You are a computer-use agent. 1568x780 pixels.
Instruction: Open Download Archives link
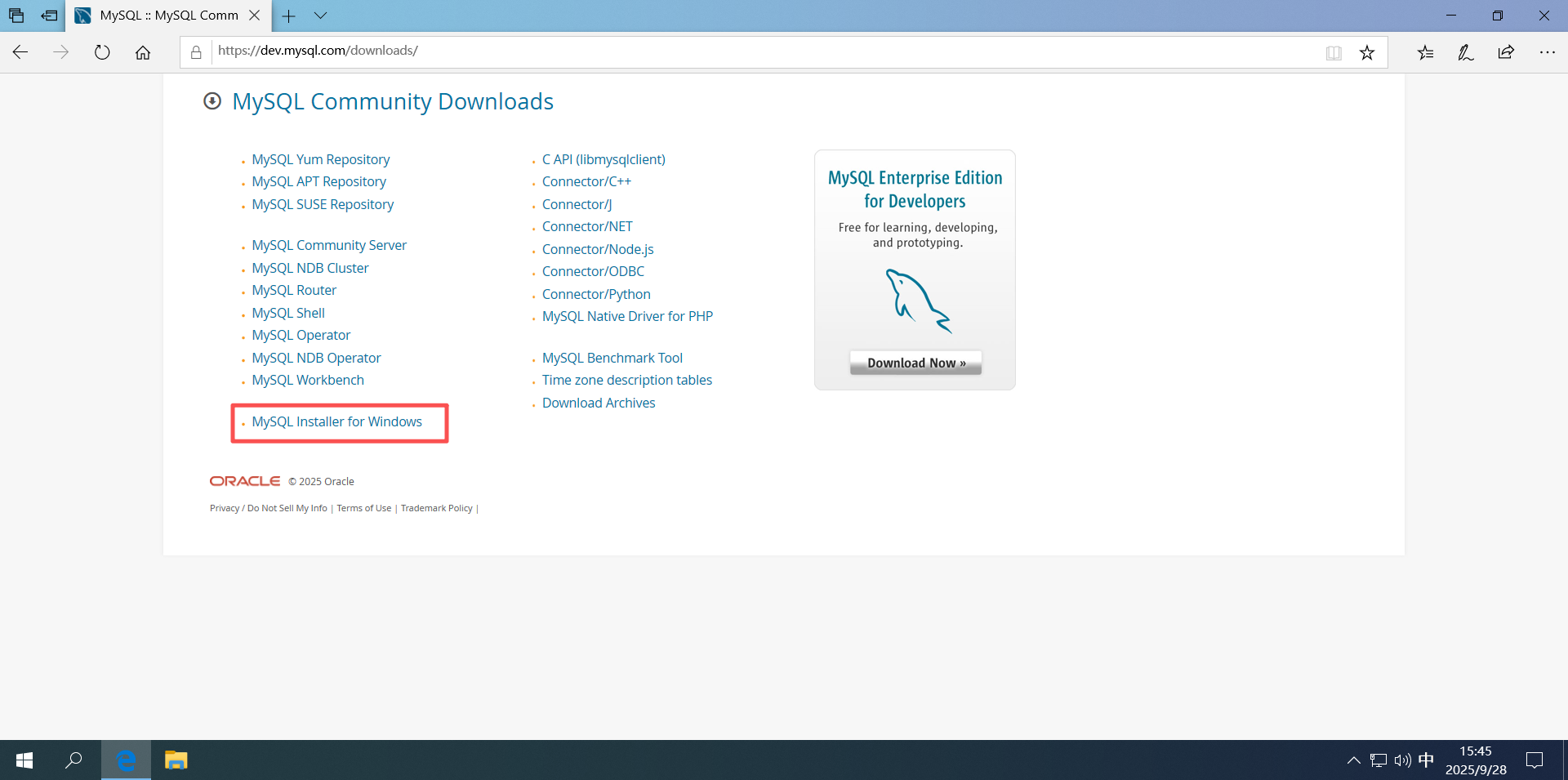pos(599,403)
